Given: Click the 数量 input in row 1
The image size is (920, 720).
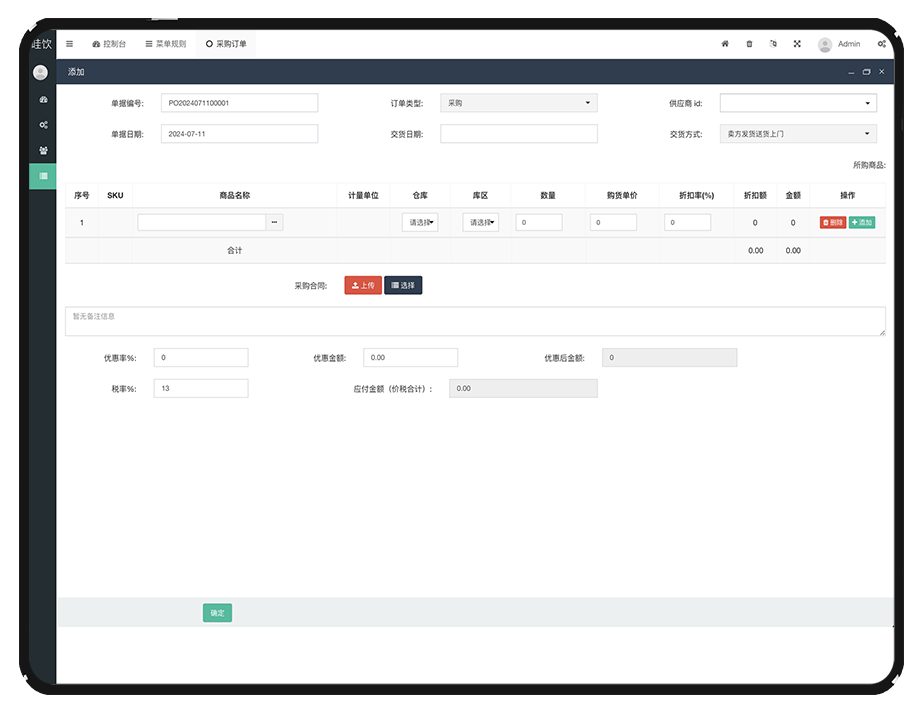Looking at the screenshot, I should coord(539,222).
